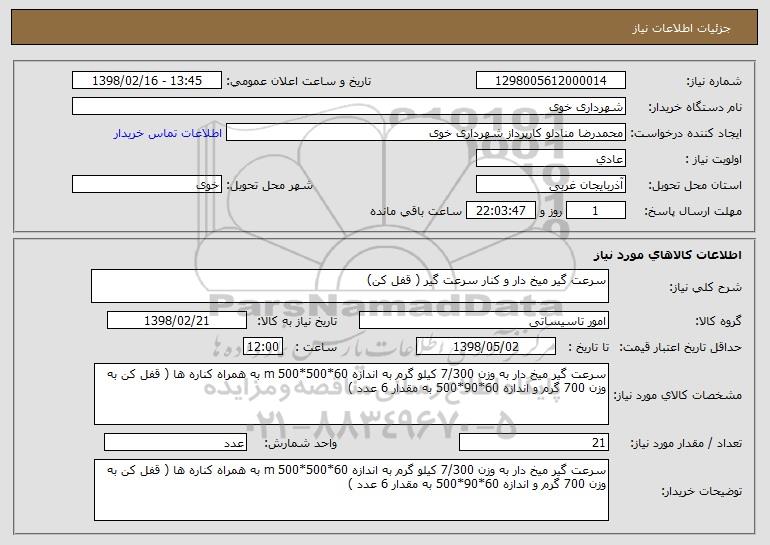Select the province field آذربایجان غربی
The width and height of the screenshot is (770, 545).
[x=550, y=185]
